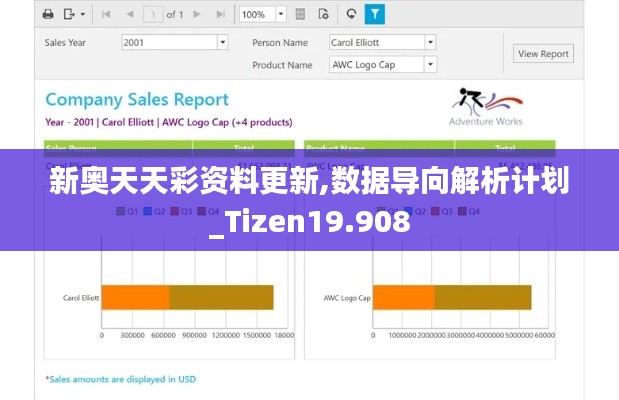619x400 pixels.
Task: Toggle the print layout icon
Action: (300, 15)
